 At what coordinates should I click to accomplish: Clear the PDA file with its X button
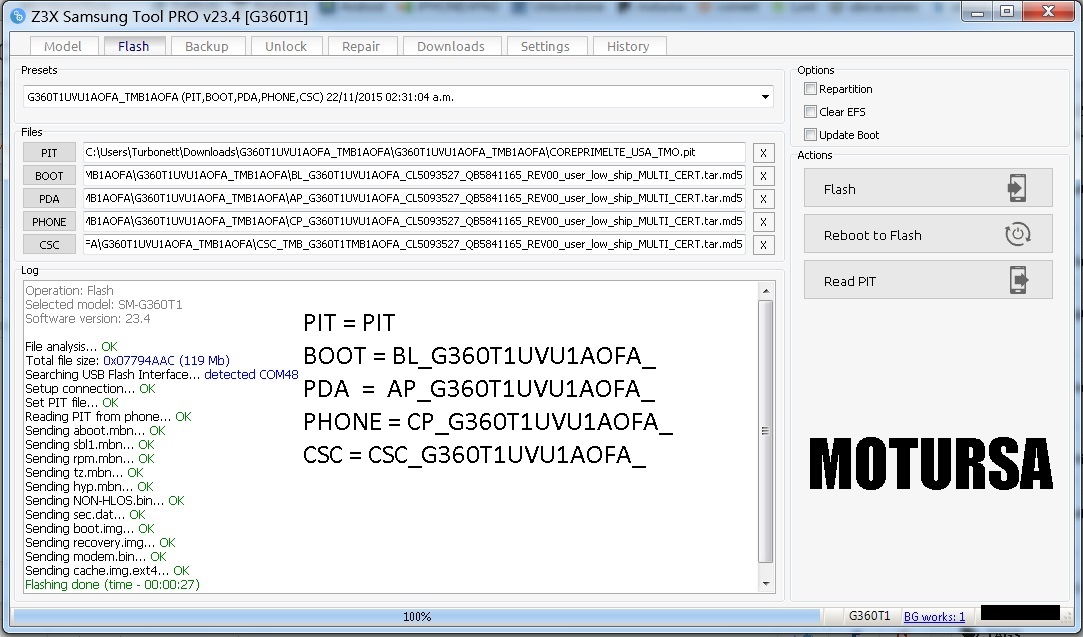click(x=763, y=199)
